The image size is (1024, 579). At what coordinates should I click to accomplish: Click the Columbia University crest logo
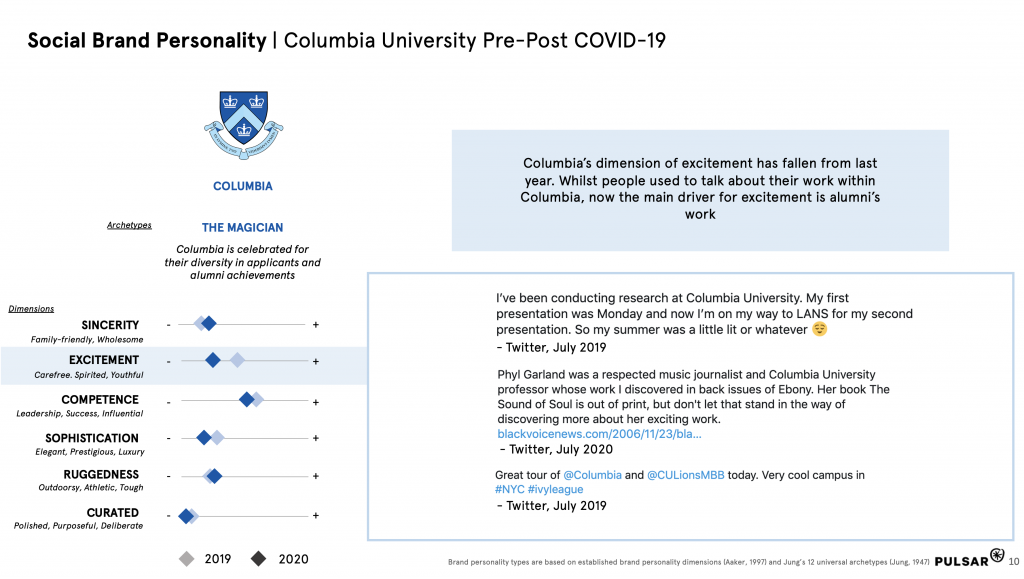click(243, 125)
